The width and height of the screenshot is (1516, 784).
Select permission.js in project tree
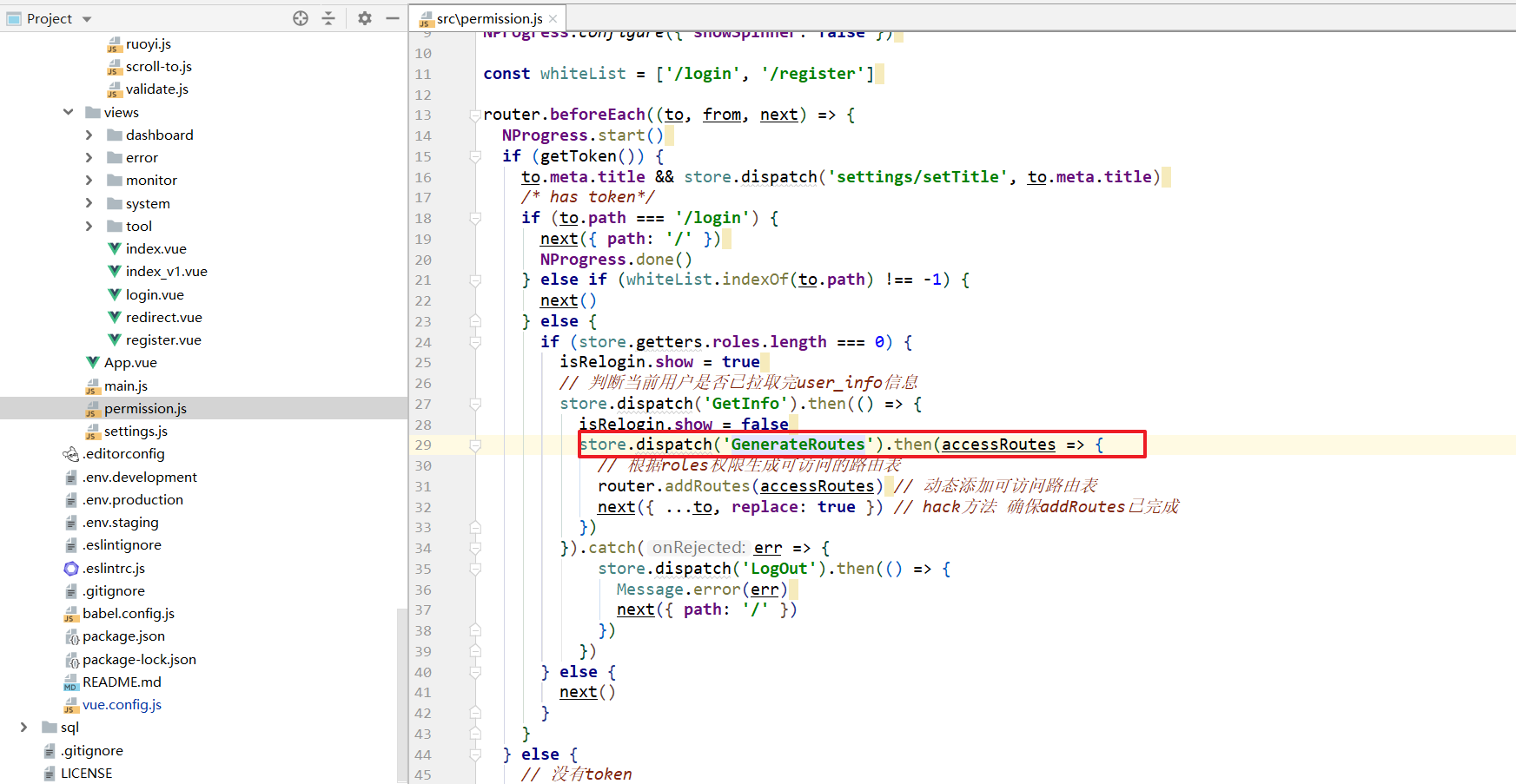tap(145, 408)
